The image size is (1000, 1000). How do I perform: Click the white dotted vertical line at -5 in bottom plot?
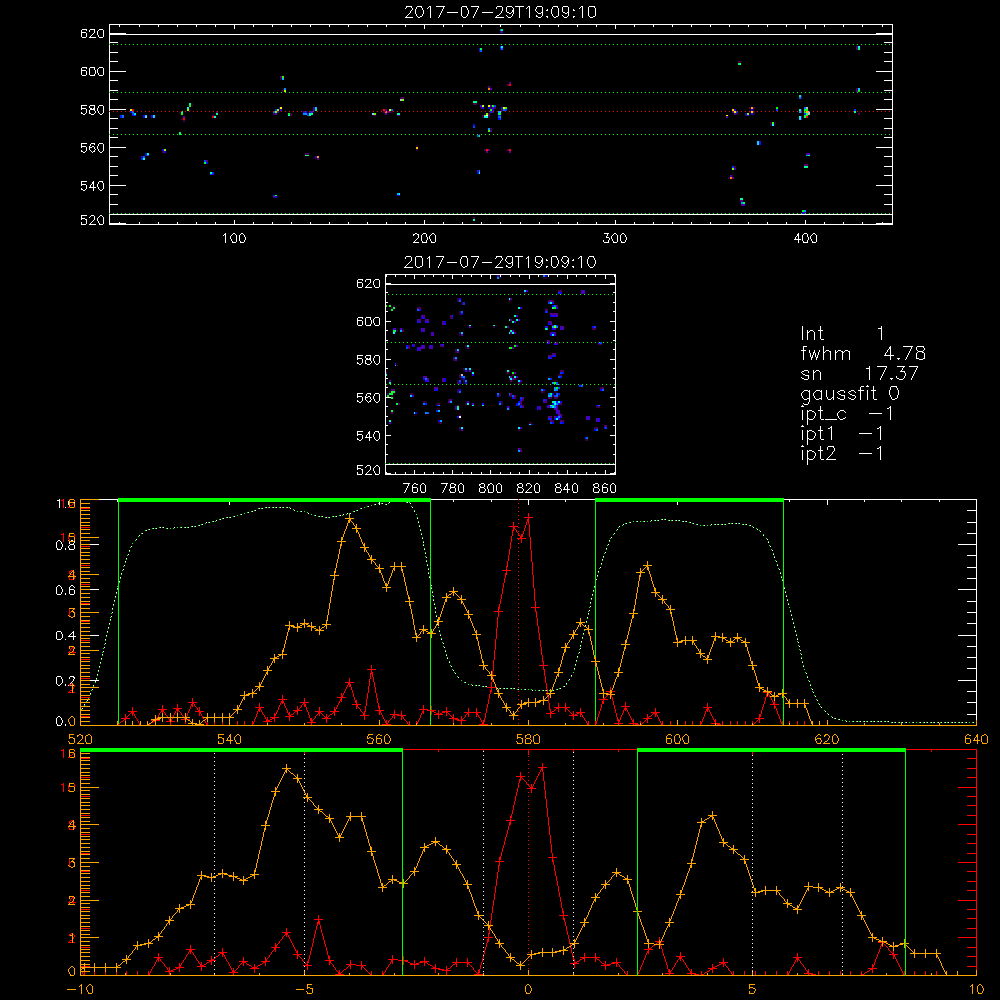304,863
